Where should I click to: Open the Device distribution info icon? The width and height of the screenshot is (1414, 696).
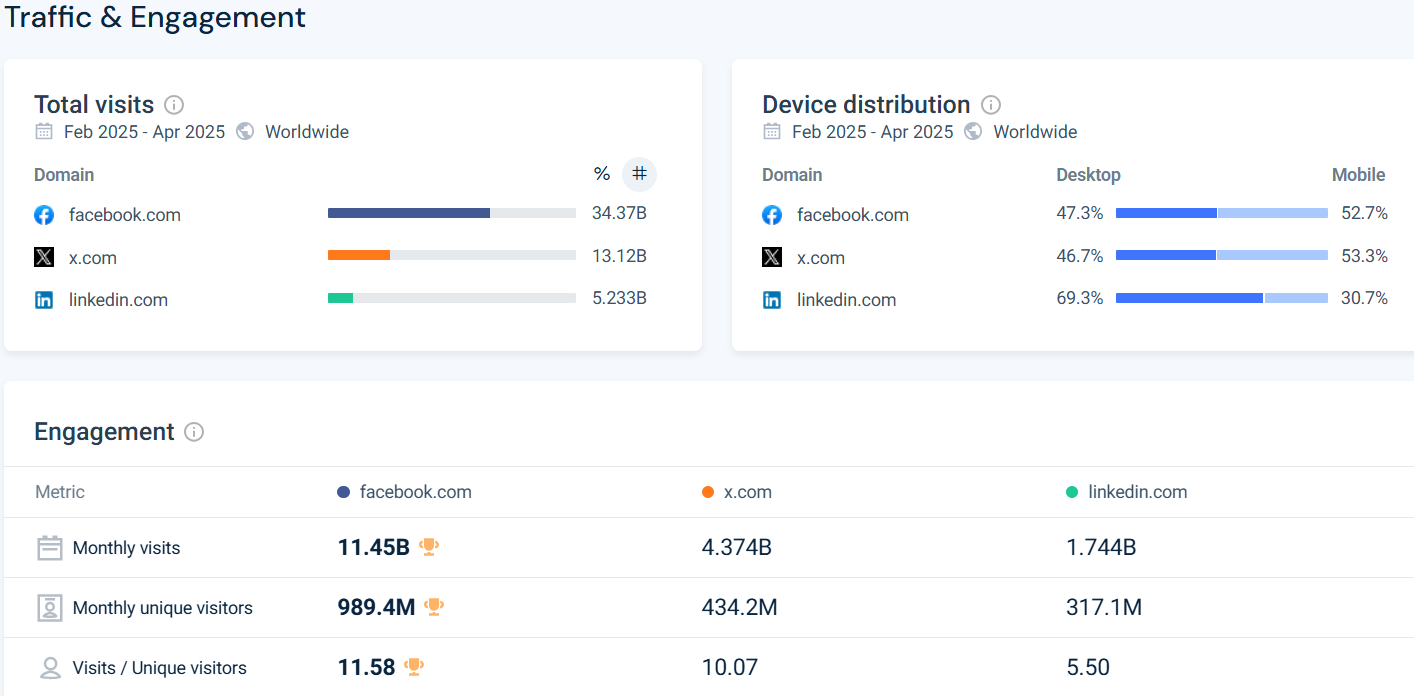click(991, 105)
